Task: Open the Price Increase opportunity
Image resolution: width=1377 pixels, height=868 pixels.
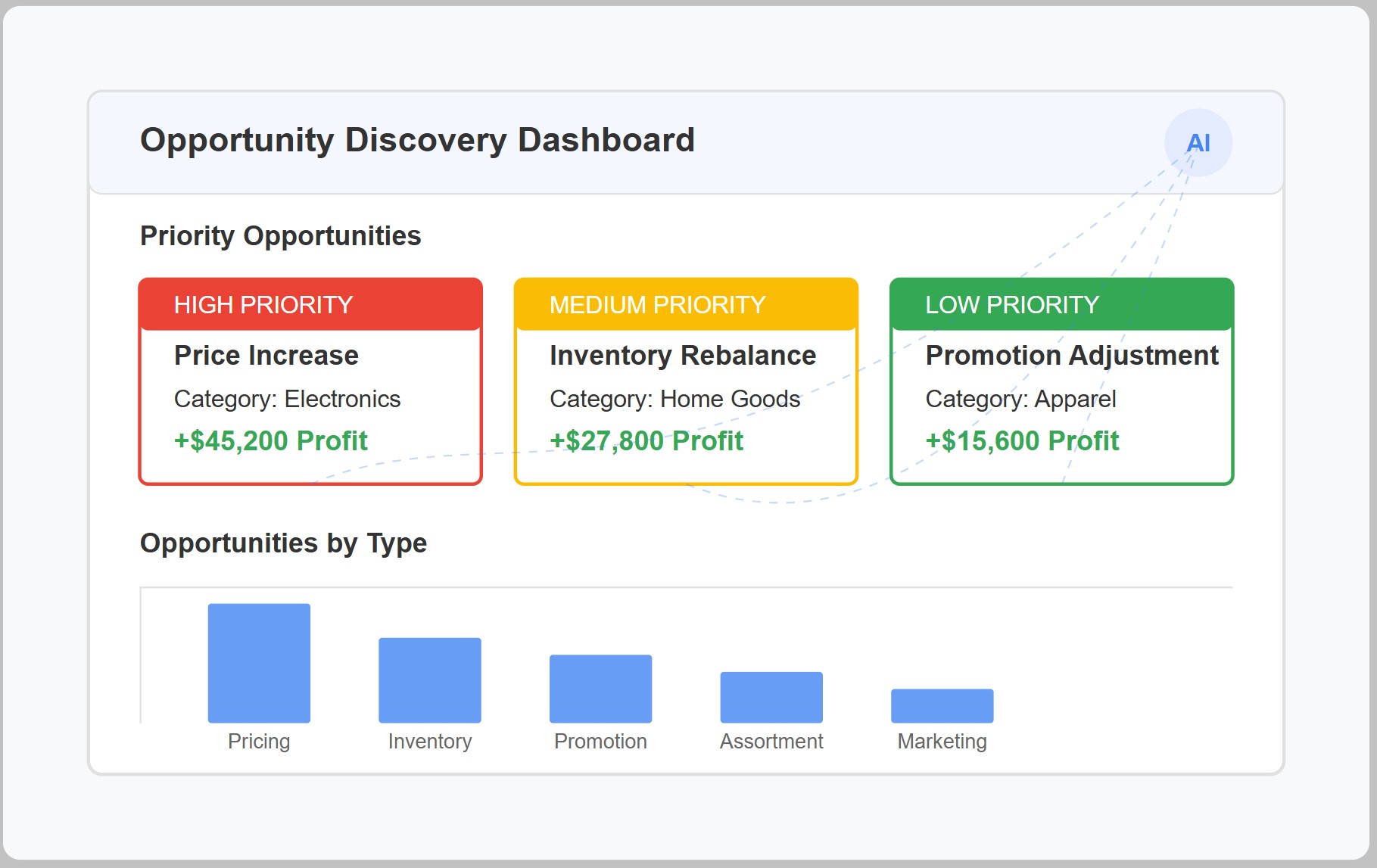Action: coord(266,355)
